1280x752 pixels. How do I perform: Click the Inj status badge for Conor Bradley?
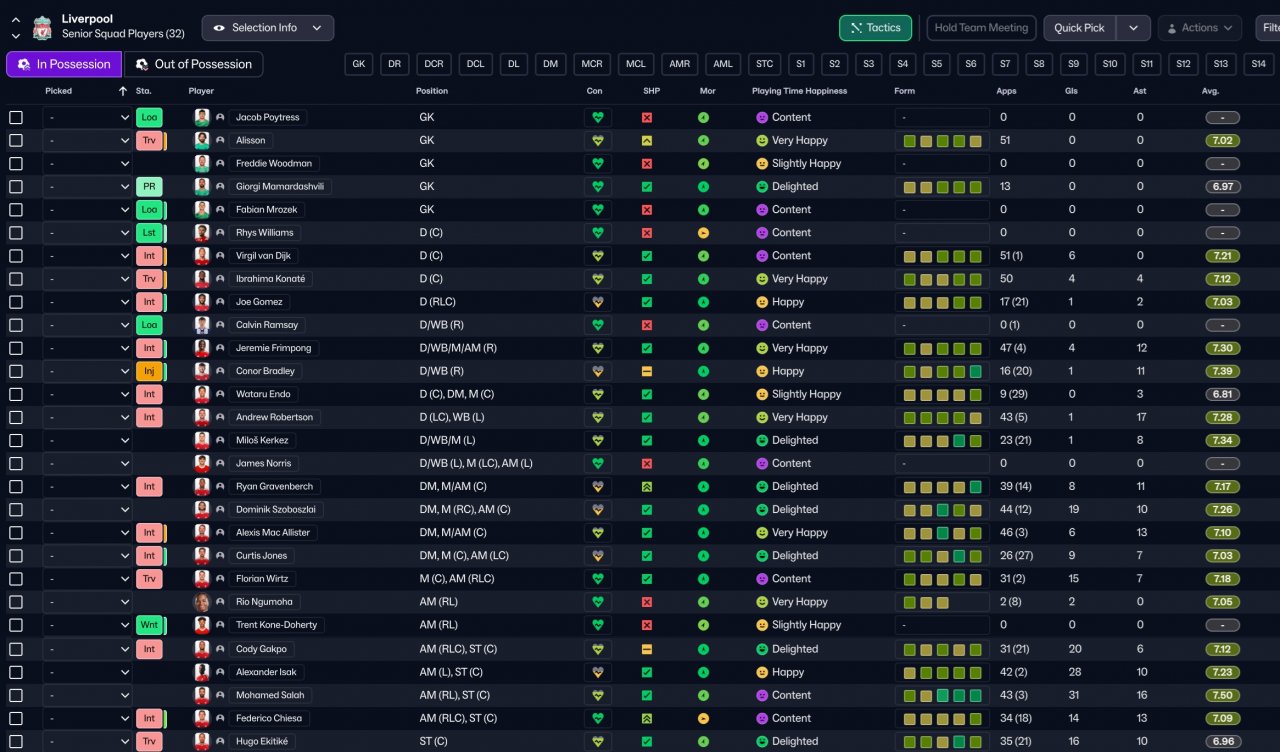(149, 371)
